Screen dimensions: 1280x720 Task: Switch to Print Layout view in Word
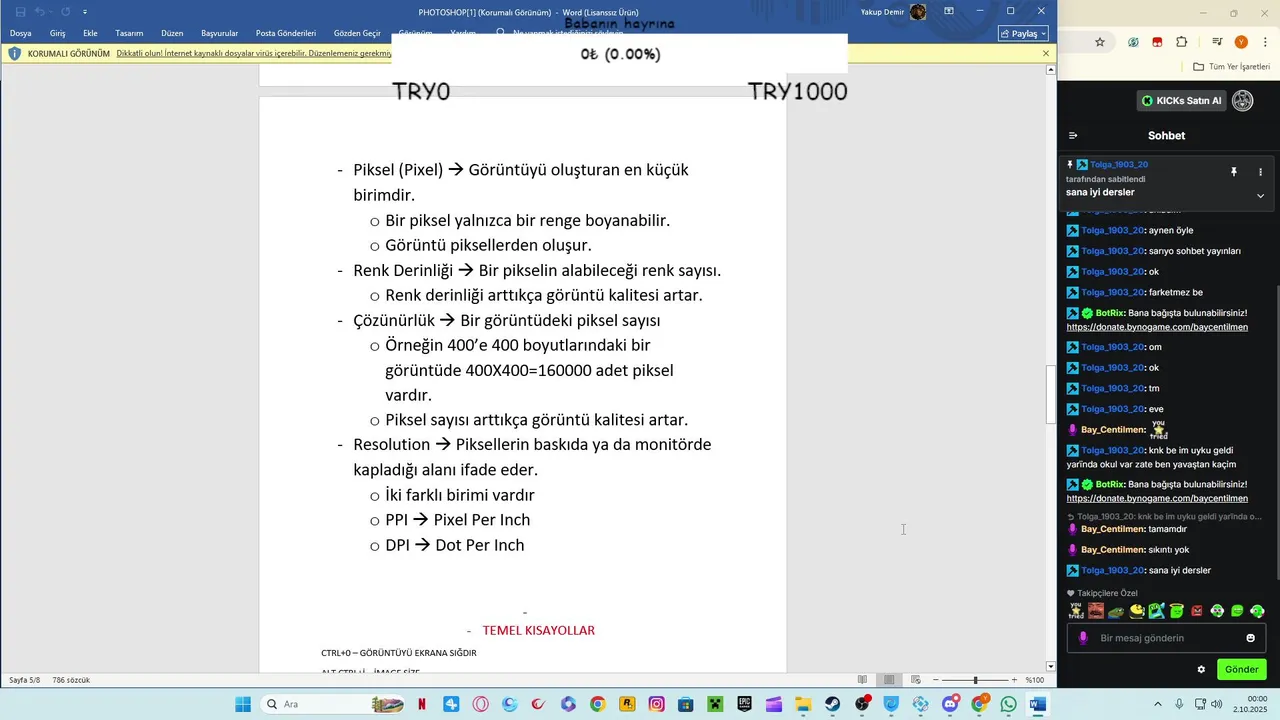[889, 680]
